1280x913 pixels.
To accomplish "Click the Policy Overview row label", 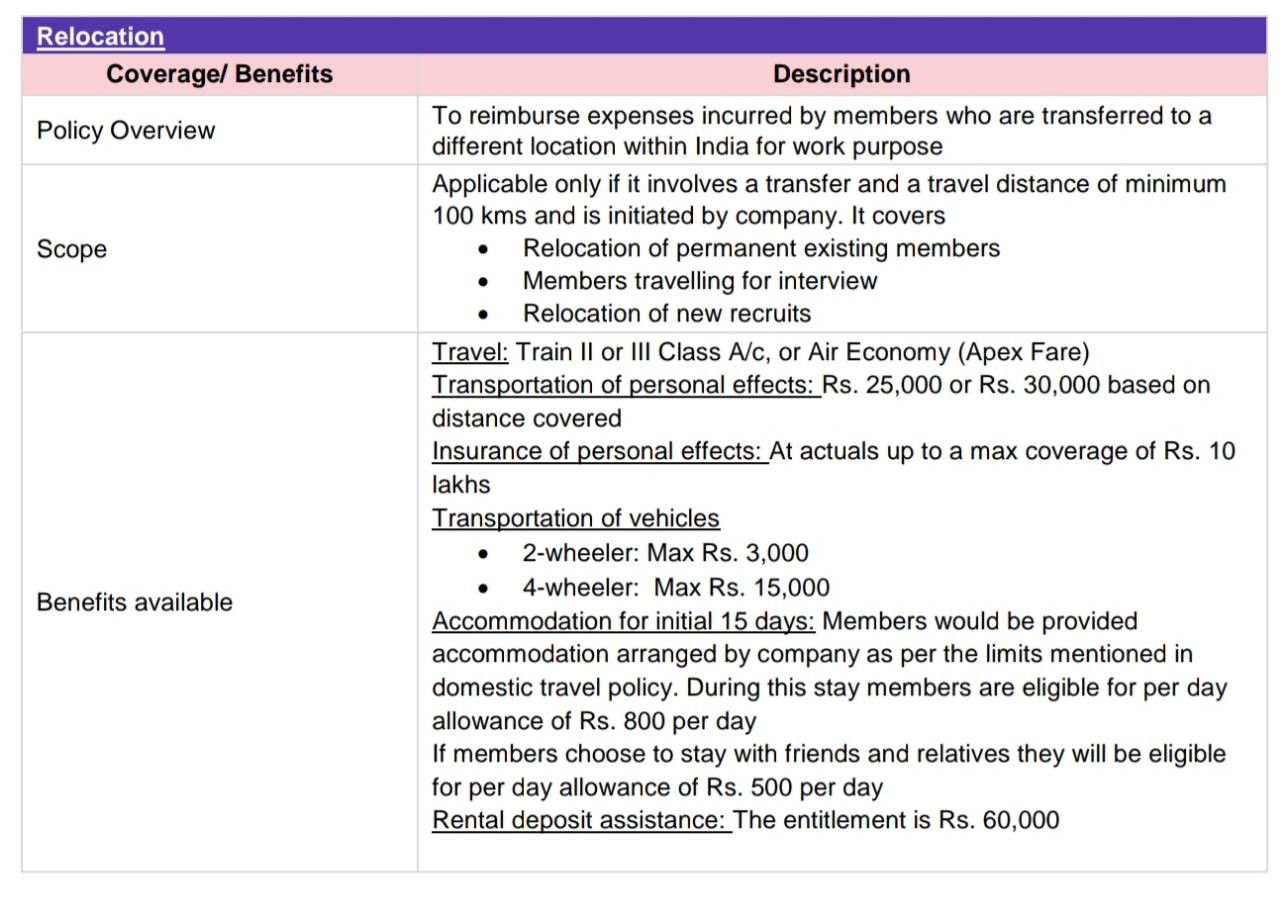I will (x=126, y=131).
